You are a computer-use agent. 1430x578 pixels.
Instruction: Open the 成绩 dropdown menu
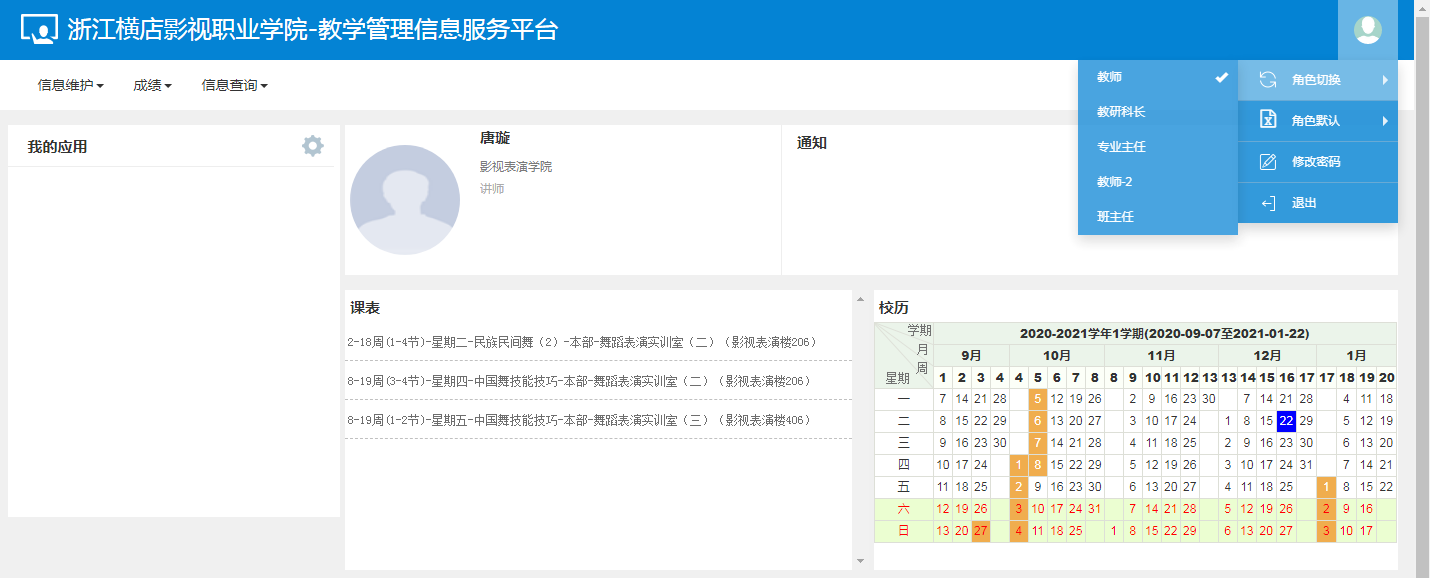point(152,86)
